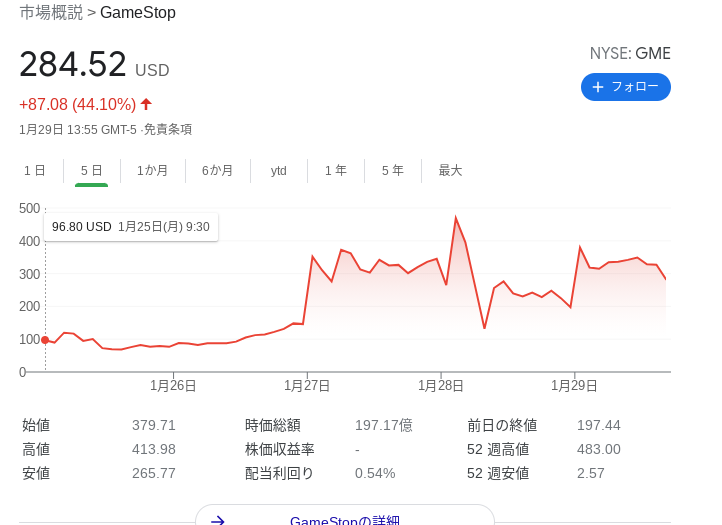Click the GameStop breadcrumb text
This screenshot has width=722, height=525.
[138, 12]
